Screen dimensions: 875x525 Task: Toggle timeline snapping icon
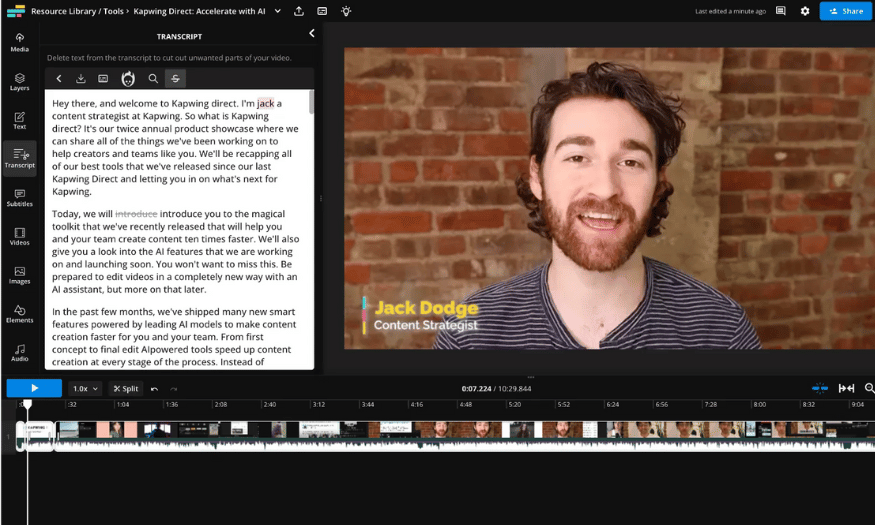tap(820, 388)
